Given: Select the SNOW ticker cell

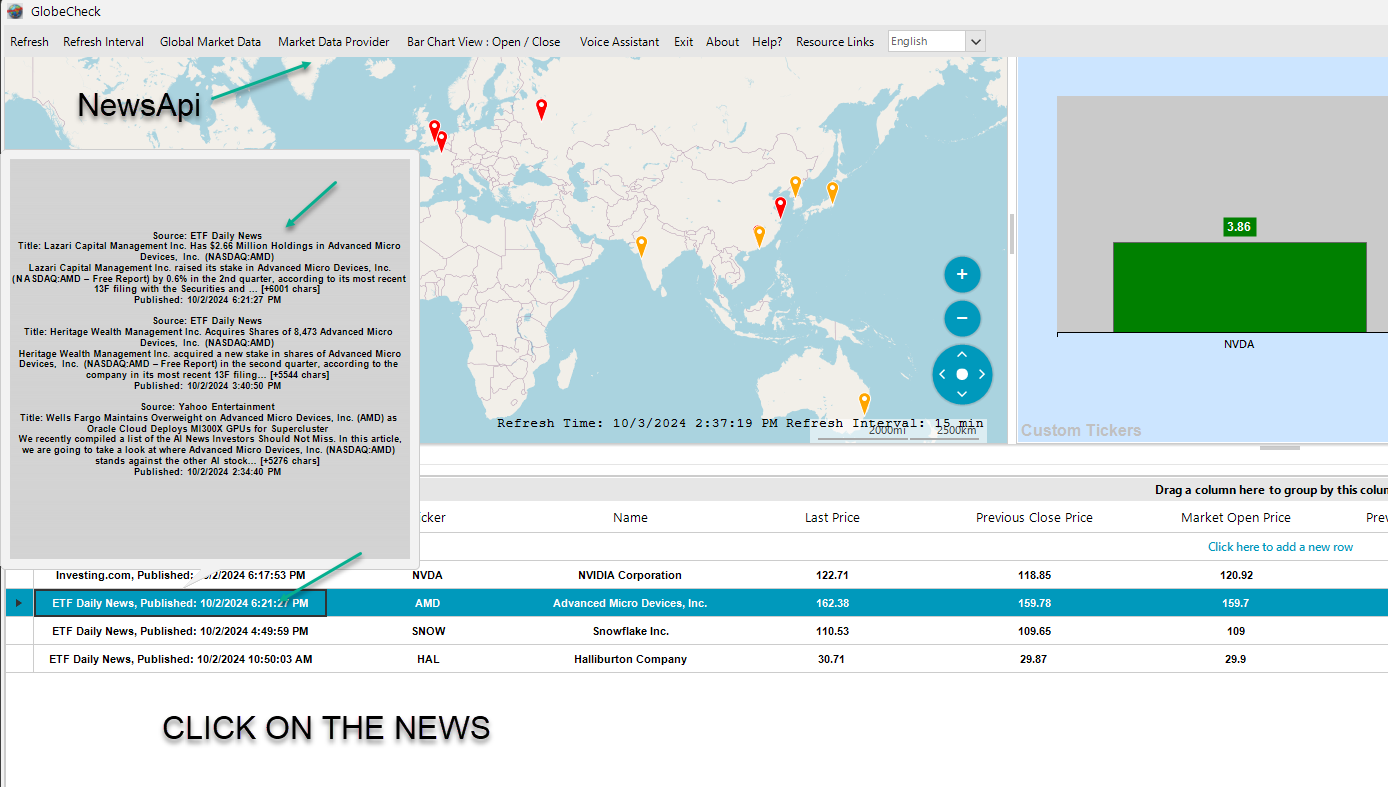Looking at the screenshot, I should tap(427, 631).
